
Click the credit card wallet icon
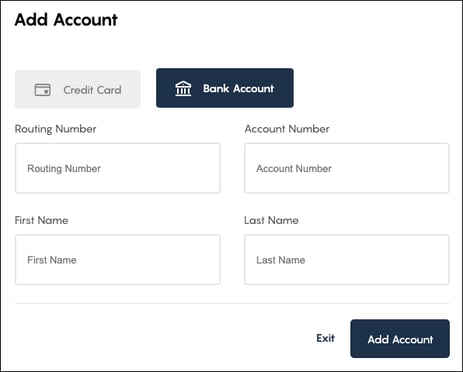pyautogui.click(x=43, y=90)
